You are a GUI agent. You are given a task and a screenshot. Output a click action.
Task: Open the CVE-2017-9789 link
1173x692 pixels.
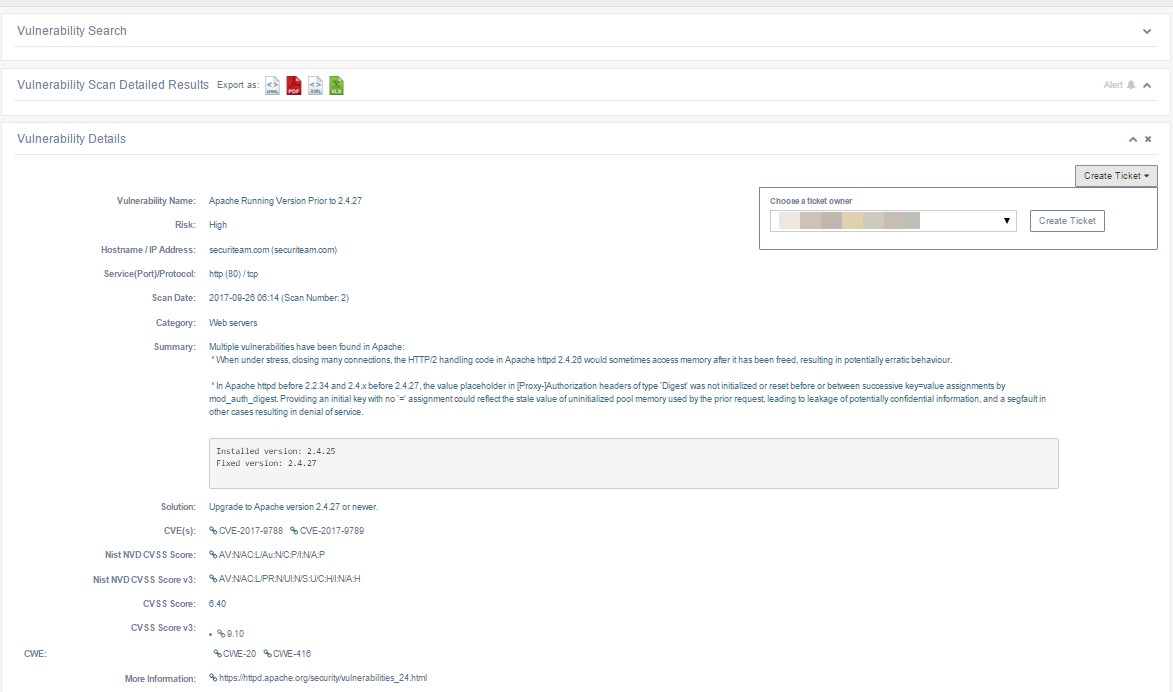333,531
